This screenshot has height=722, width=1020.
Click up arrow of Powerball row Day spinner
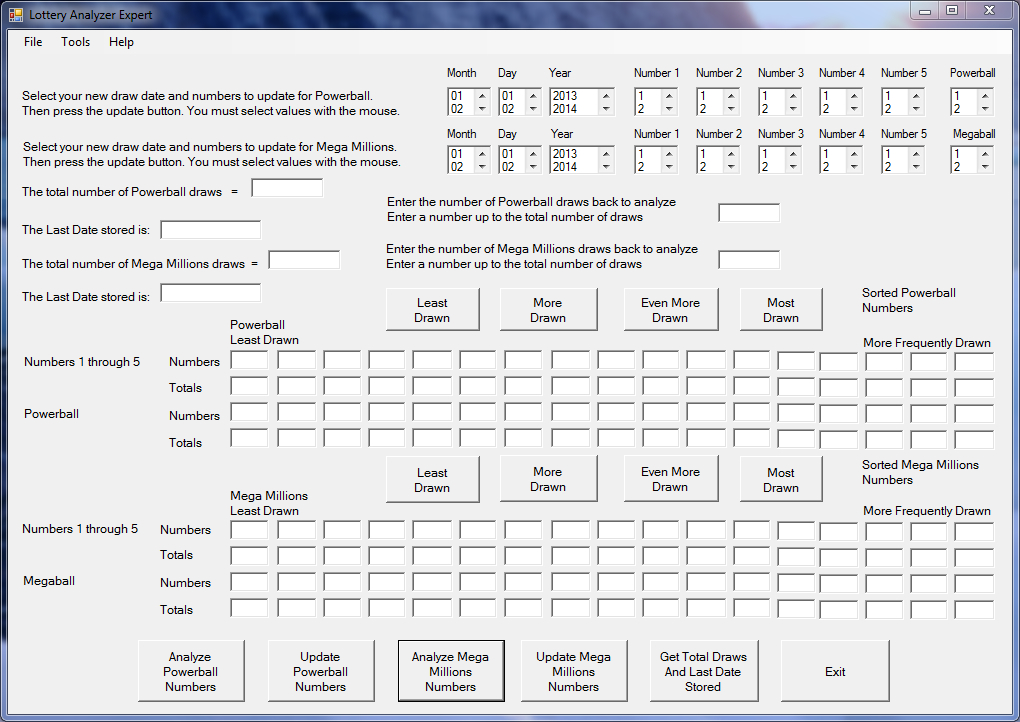click(533, 96)
